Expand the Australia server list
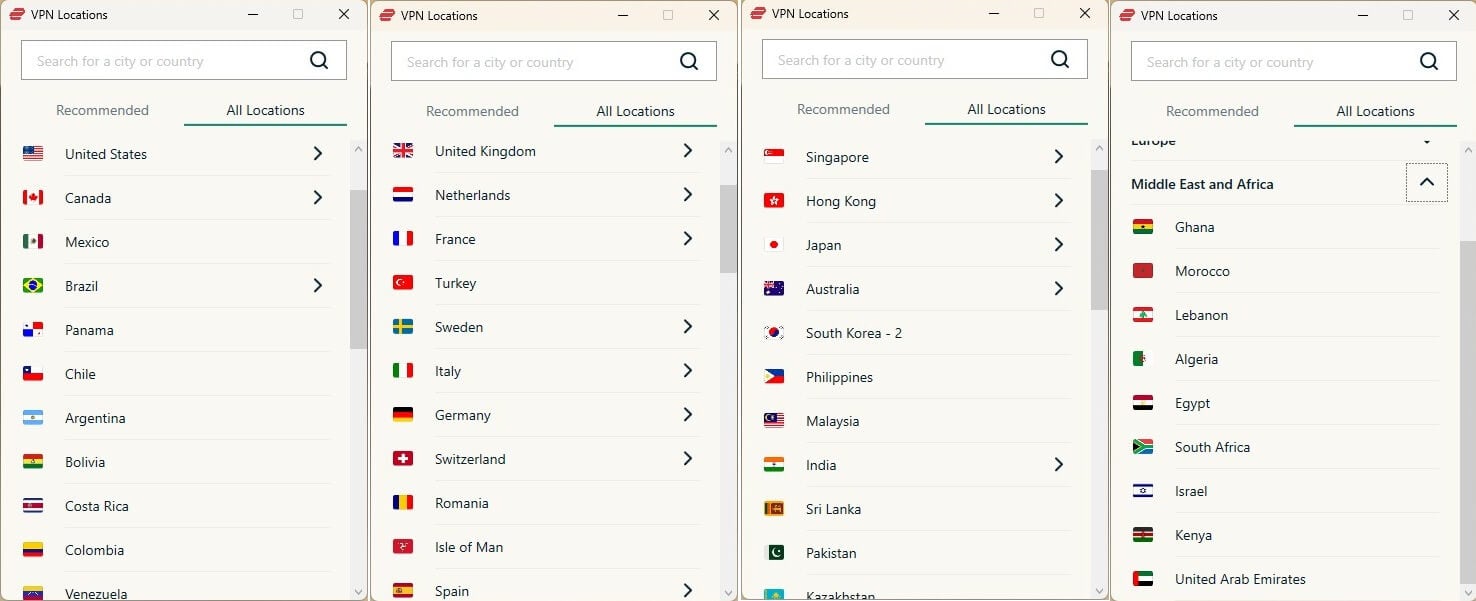The width and height of the screenshot is (1476, 601). click(x=1058, y=289)
